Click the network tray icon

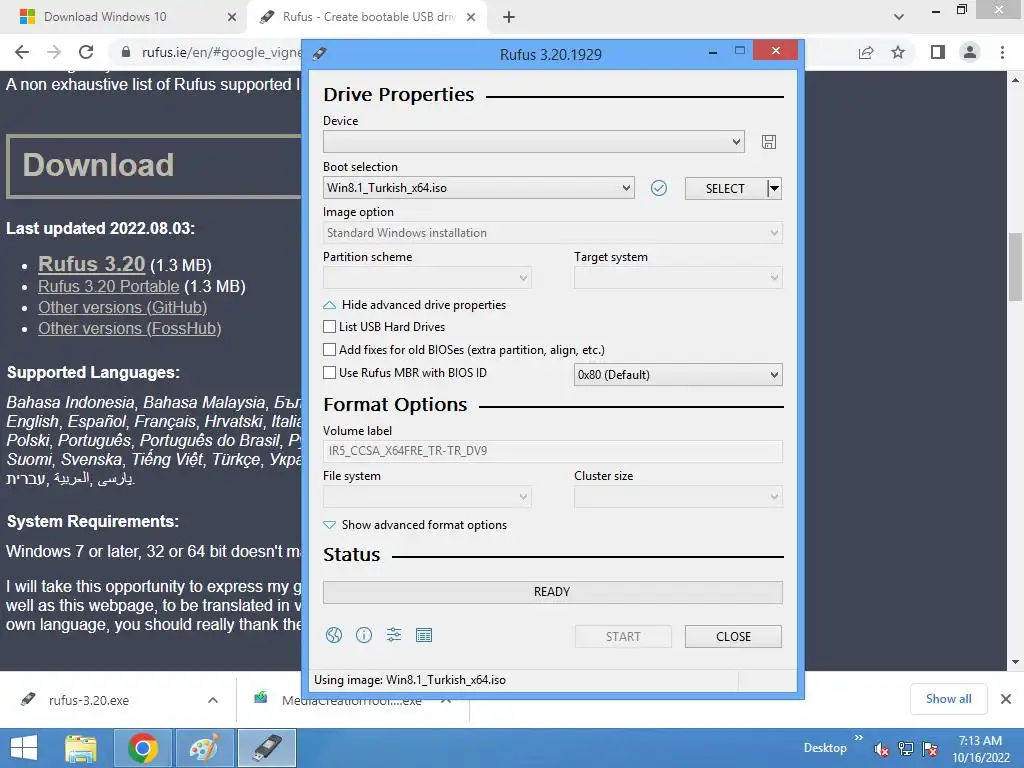906,748
